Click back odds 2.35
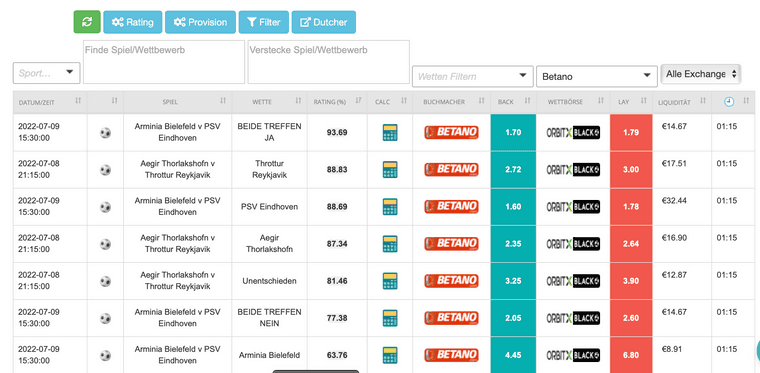Screen dimensions: 760x373 point(513,244)
